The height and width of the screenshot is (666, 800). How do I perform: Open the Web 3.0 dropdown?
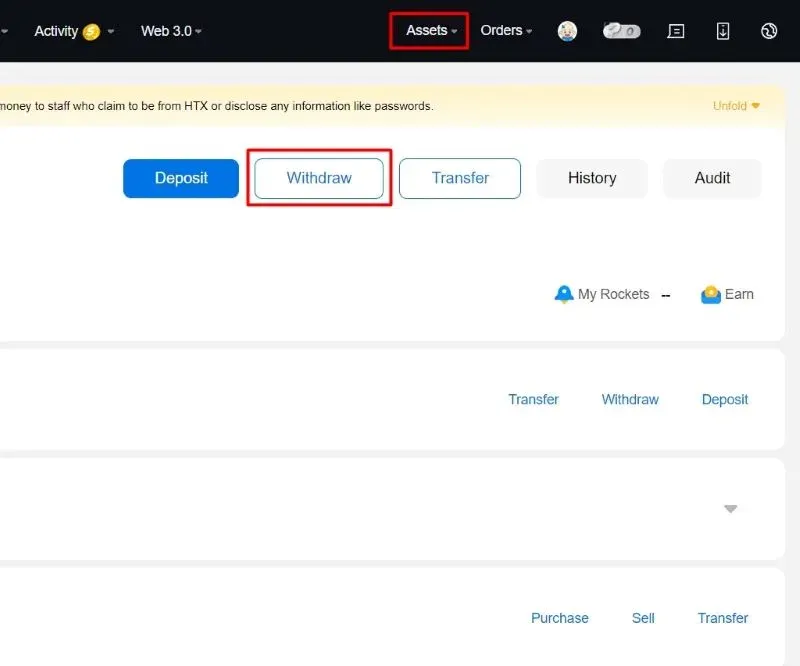(168, 31)
